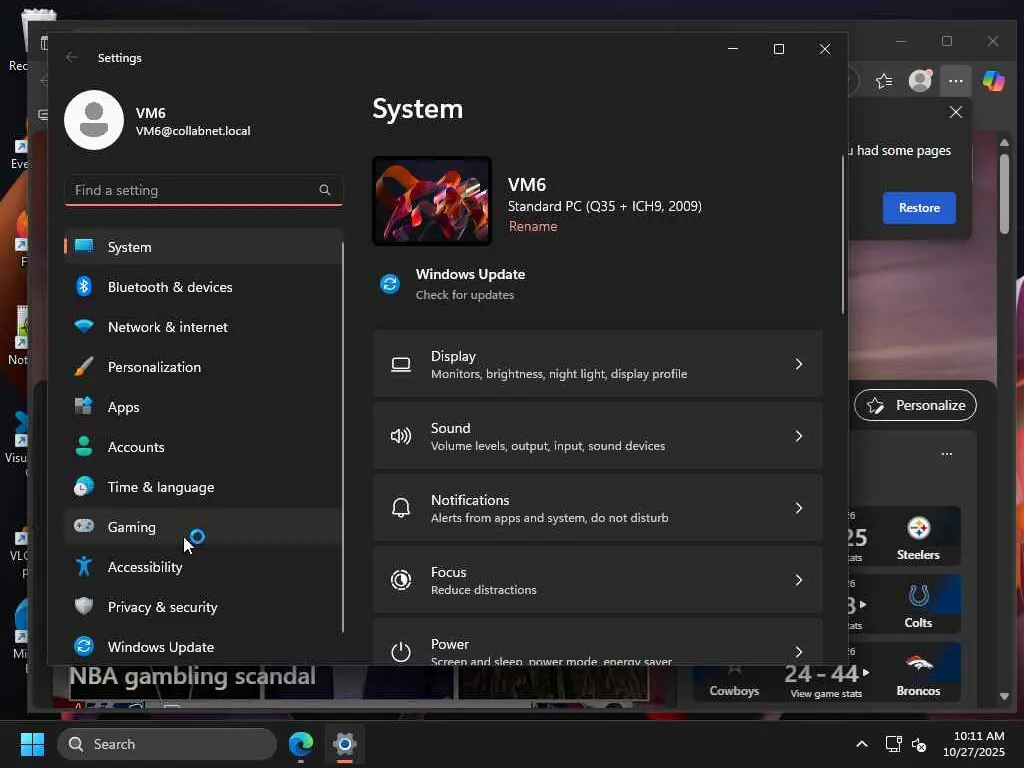Image resolution: width=1024 pixels, height=768 pixels.
Task: Expand the Focus settings chevron
Action: tap(799, 580)
